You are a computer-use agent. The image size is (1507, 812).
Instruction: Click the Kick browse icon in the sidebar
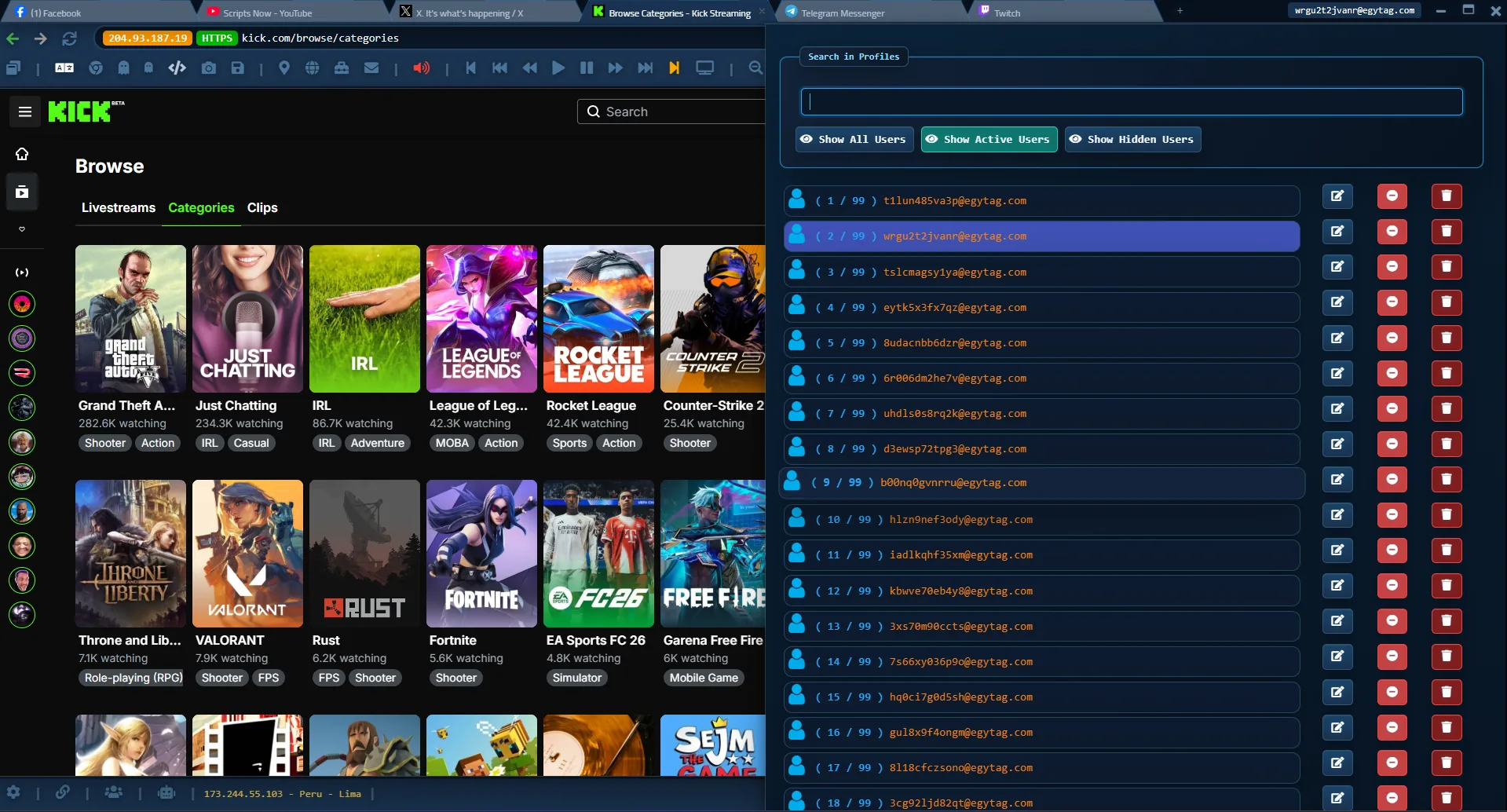[22, 192]
